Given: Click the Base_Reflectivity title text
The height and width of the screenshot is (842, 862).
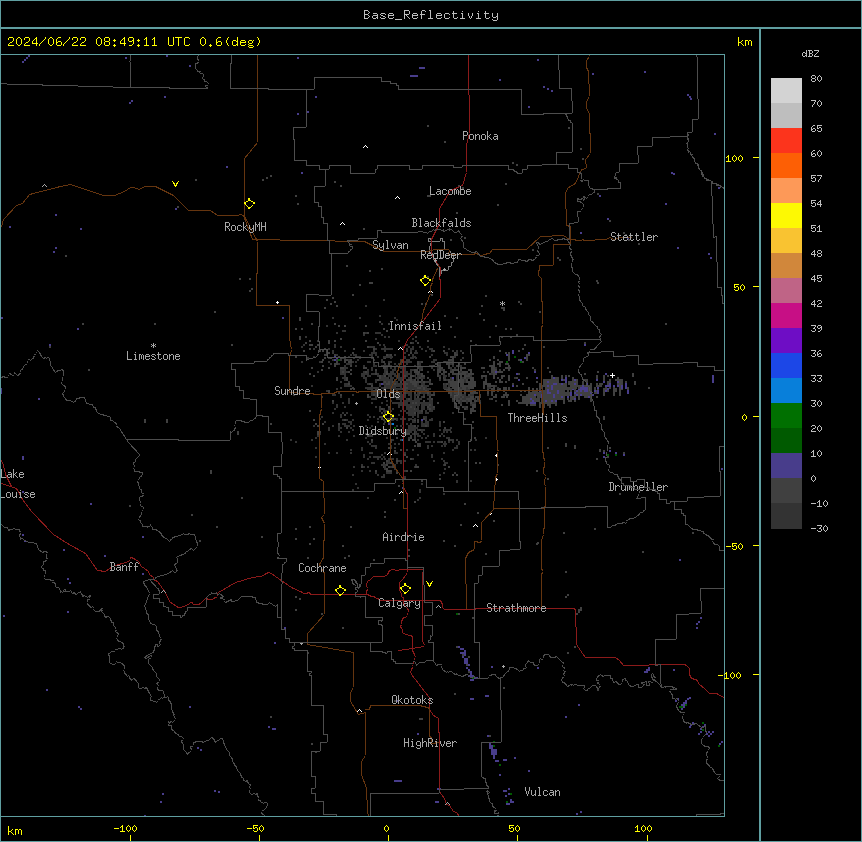Looking at the screenshot, I should pos(431,15).
